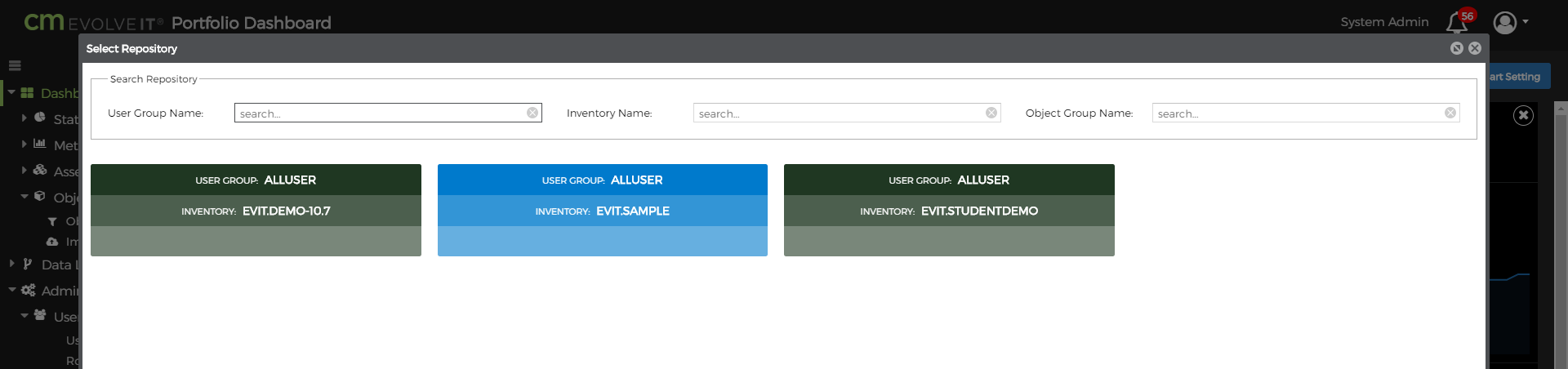Focus the Object Group Name search box
Screen dimensions: 1568x369
point(1306,113)
